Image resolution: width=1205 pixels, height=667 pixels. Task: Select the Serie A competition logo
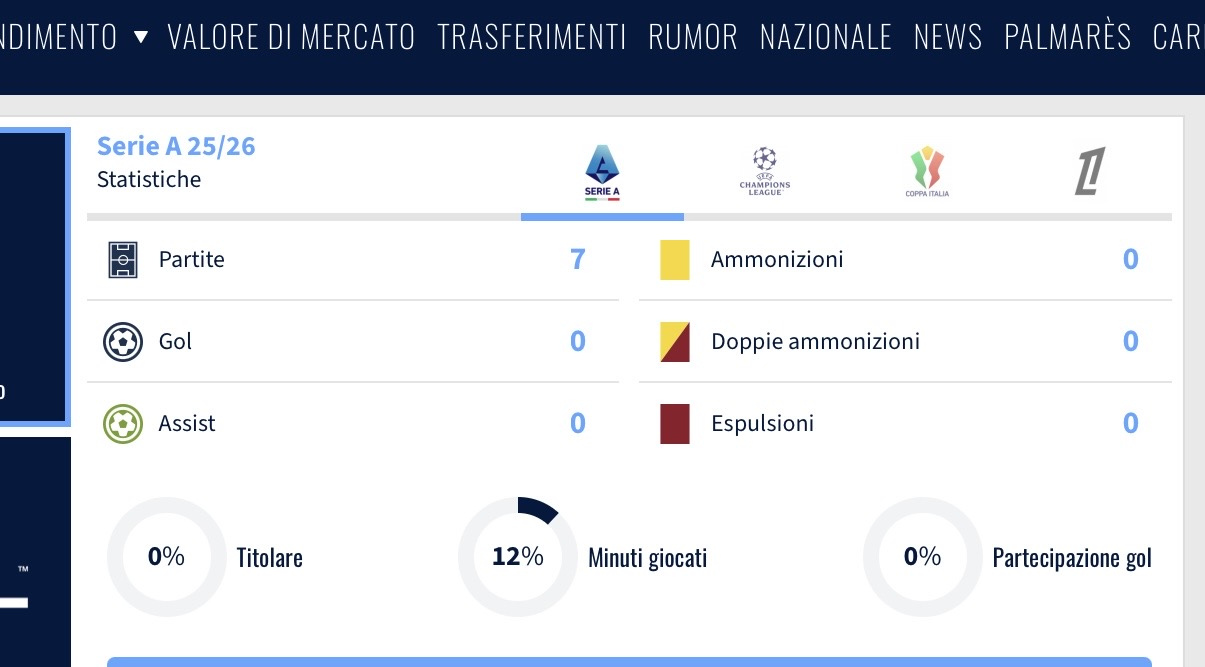[x=602, y=172]
